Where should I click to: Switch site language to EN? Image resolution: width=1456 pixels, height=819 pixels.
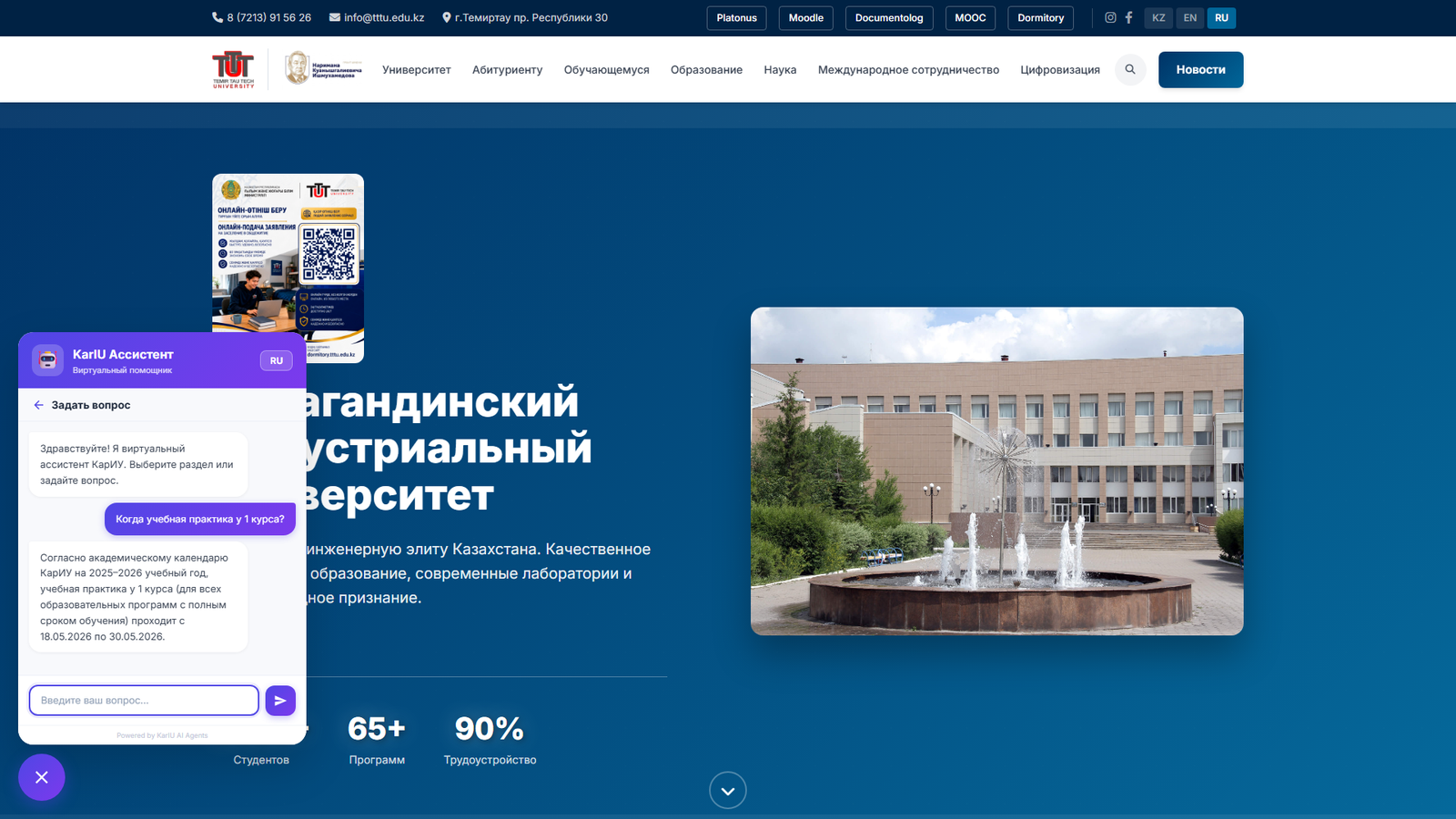[1190, 18]
